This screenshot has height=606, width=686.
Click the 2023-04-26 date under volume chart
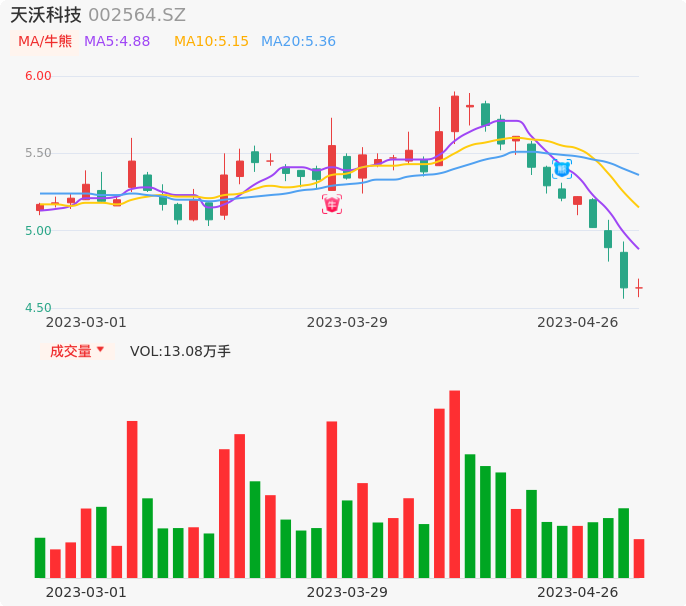pos(578,592)
